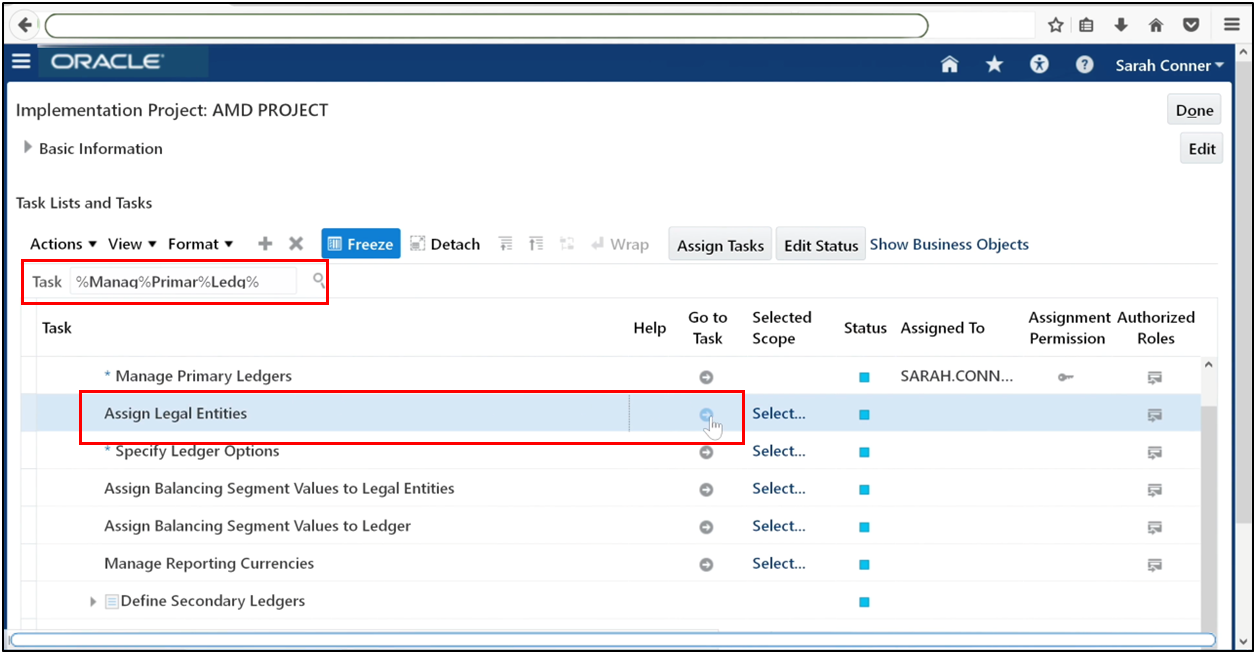This screenshot has width=1256, height=656.
Task: Open the Format menu
Action: pyautogui.click(x=200, y=243)
